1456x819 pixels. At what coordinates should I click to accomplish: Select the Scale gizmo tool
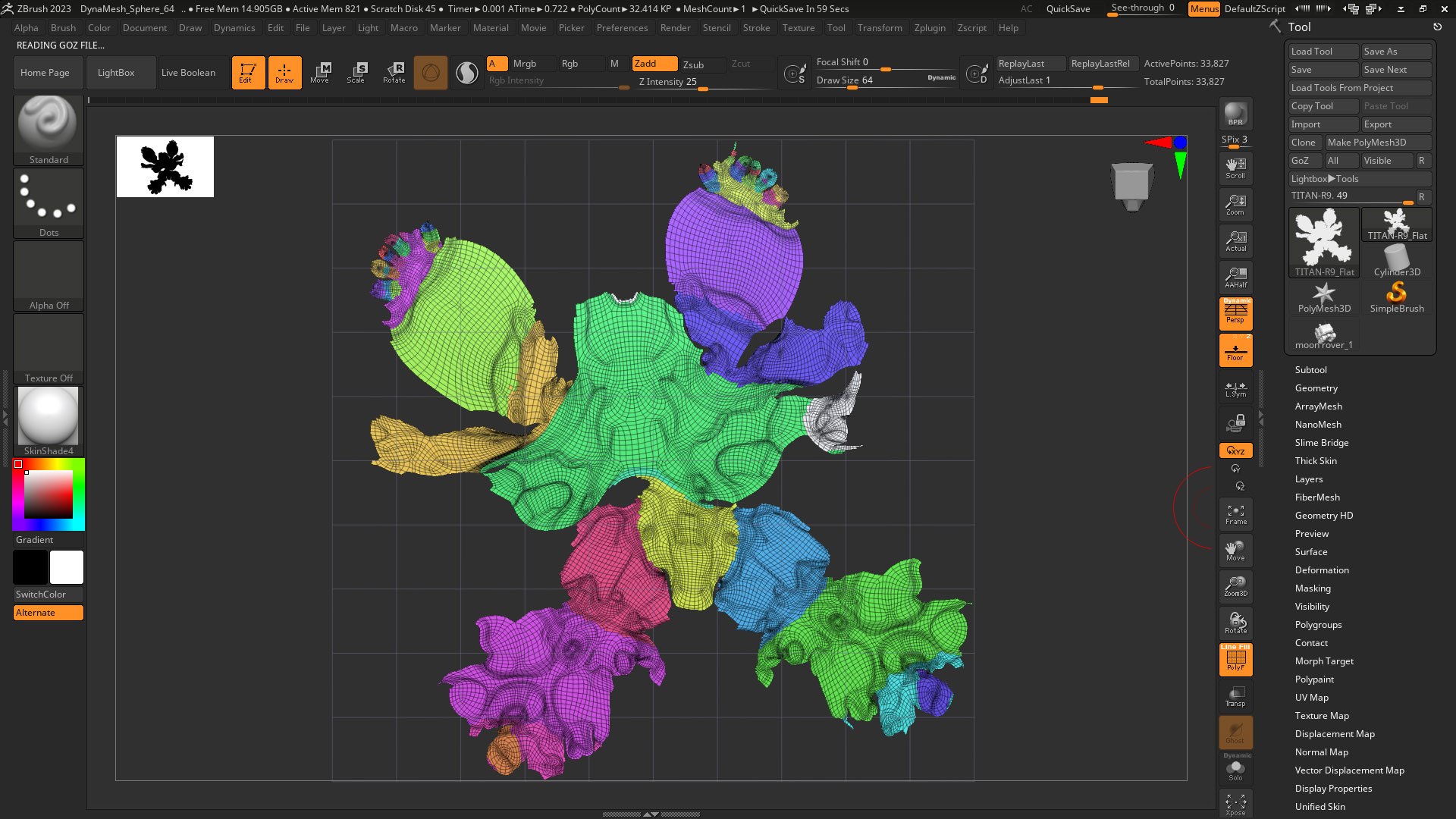pyautogui.click(x=356, y=73)
